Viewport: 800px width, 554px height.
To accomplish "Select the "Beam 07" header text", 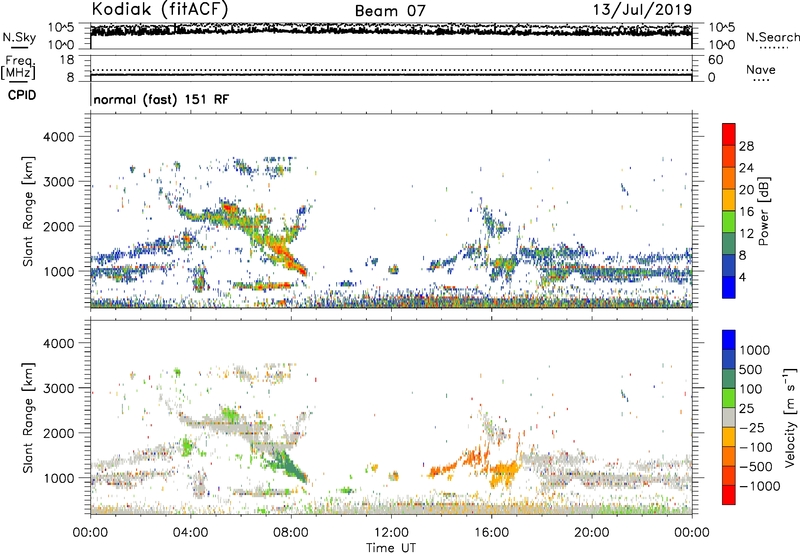I will tap(390, 11).
